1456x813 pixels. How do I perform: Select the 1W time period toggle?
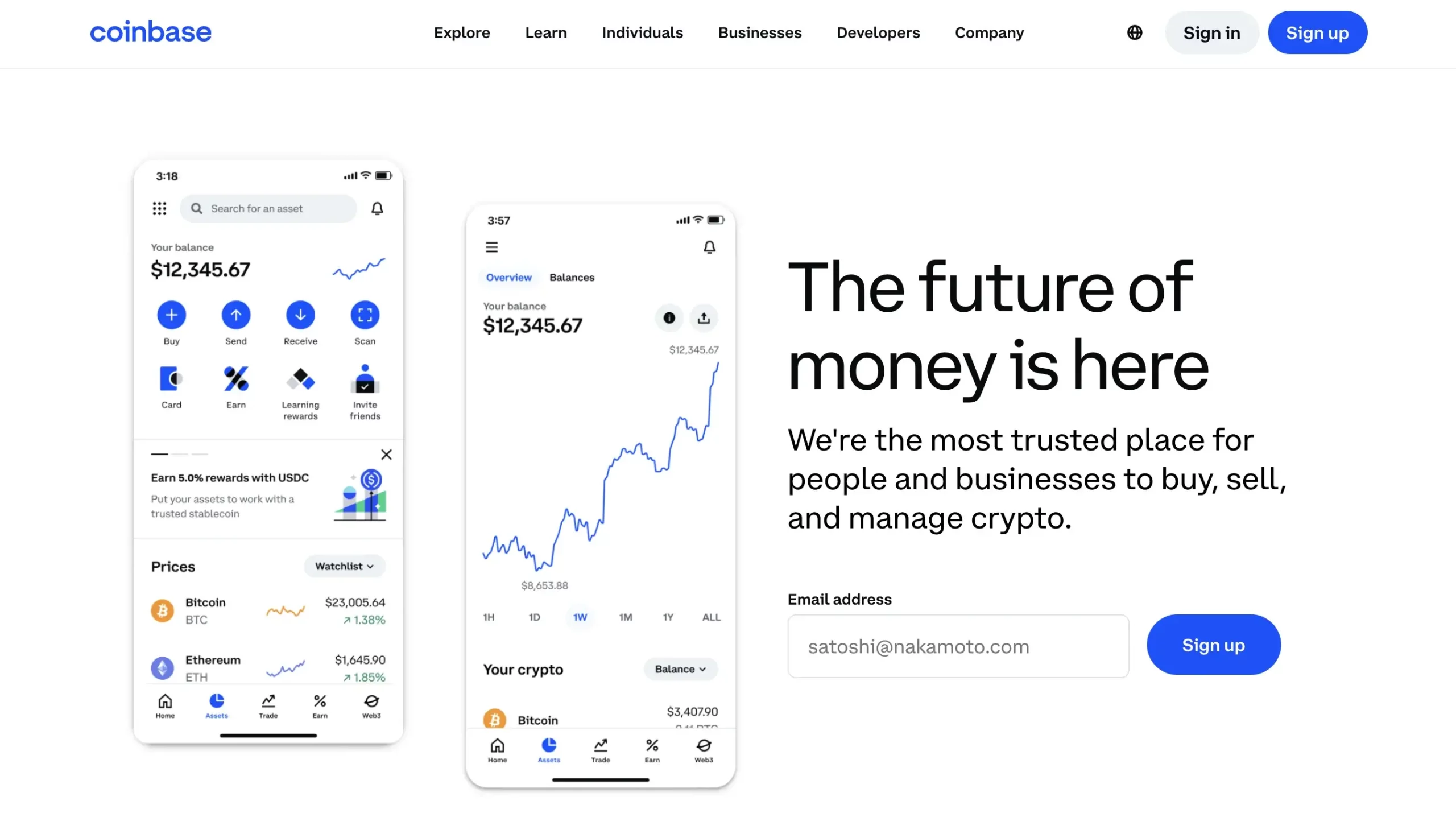tap(579, 617)
